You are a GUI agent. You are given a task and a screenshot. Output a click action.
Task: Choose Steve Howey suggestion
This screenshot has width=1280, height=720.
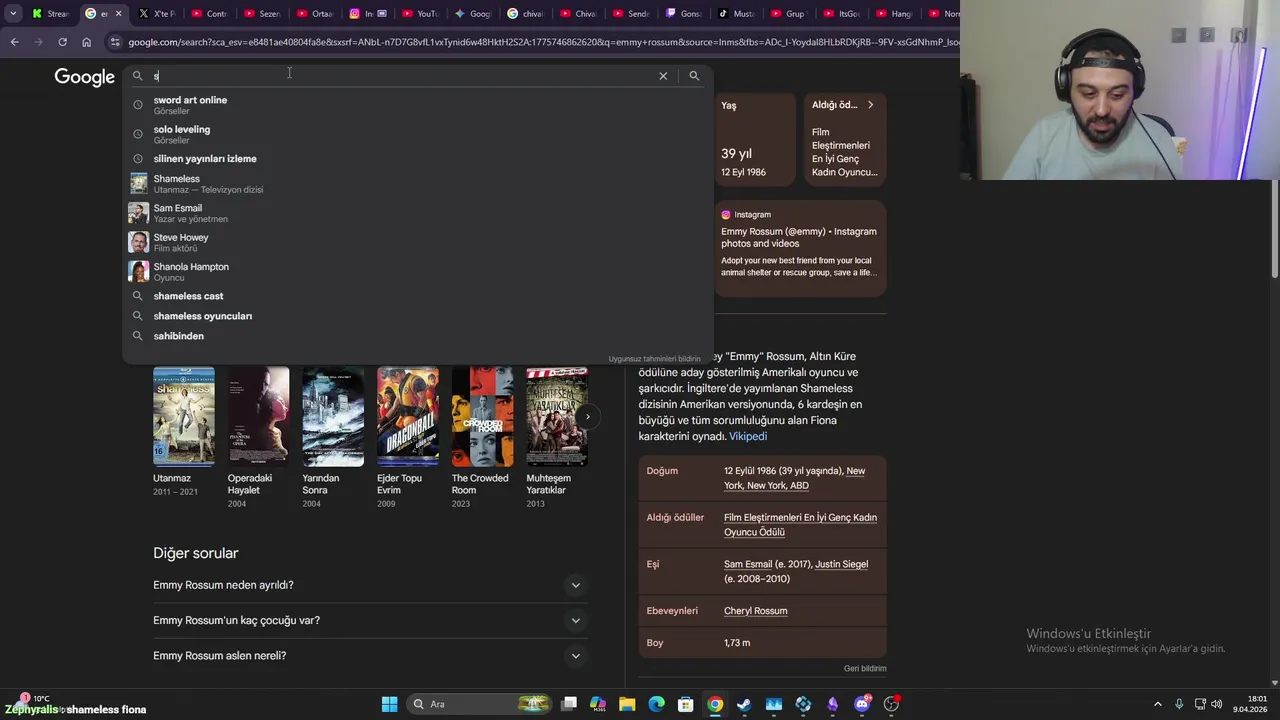[418, 242]
